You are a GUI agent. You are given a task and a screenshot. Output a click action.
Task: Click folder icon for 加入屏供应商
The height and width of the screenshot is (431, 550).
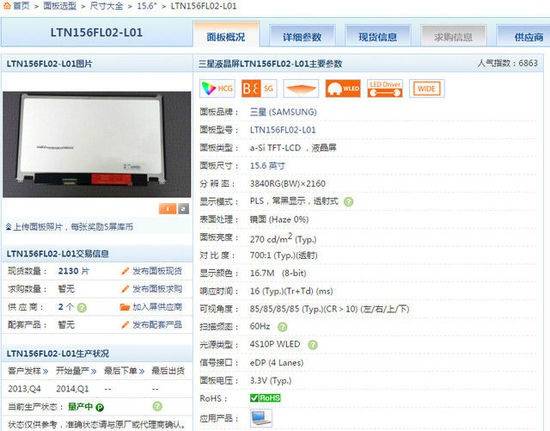pos(125,307)
